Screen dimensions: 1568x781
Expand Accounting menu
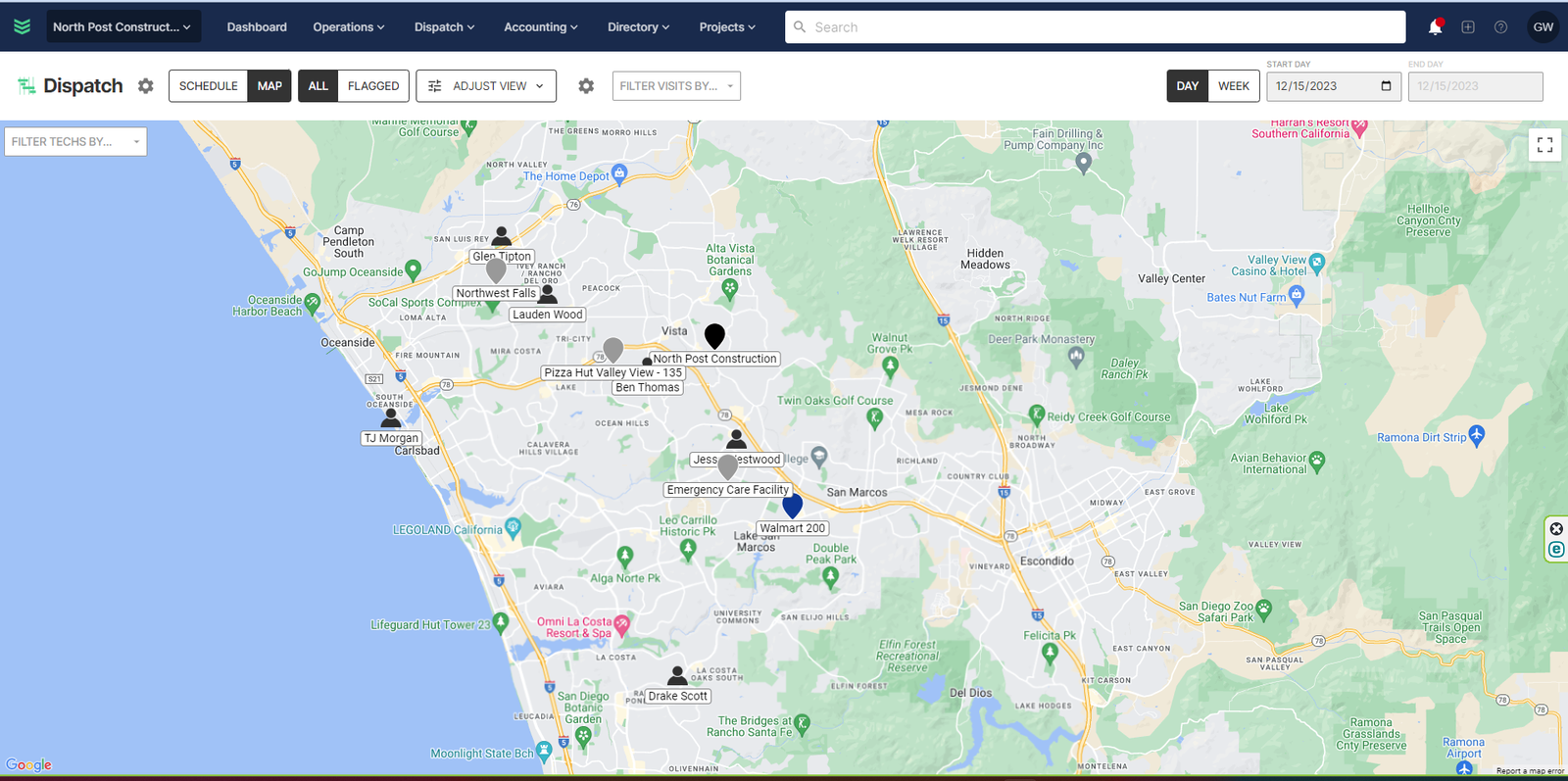[x=541, y=27]
